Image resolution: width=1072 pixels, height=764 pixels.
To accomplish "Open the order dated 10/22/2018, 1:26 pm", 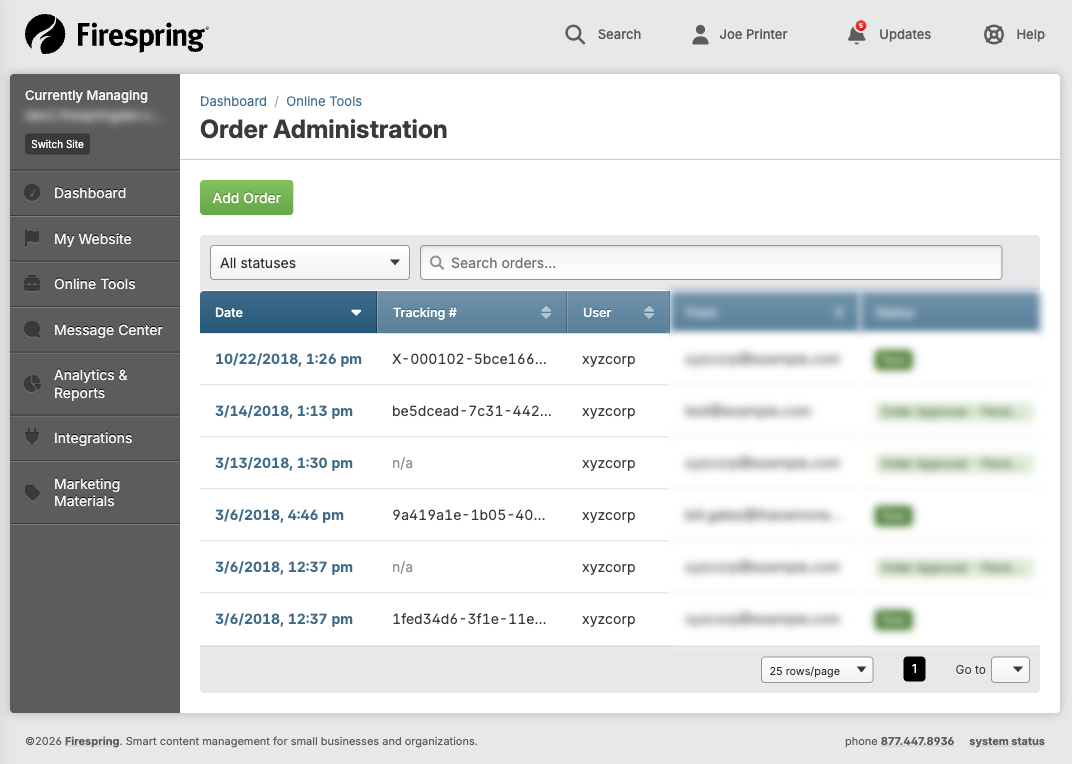I will point(288,359).
